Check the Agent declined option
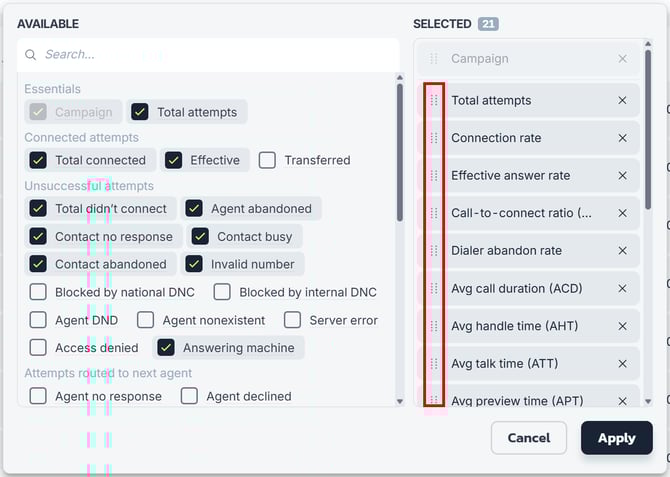 (189, 396)
